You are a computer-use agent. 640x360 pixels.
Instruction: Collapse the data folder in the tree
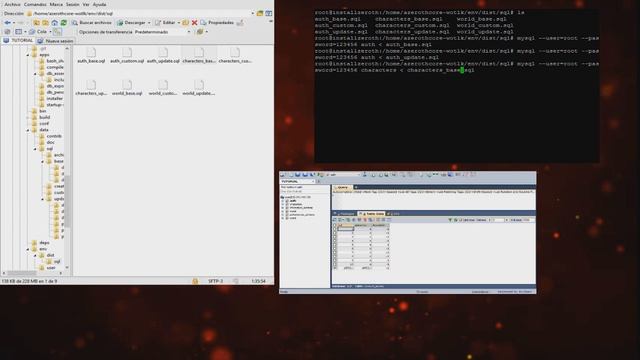point(28,130)
